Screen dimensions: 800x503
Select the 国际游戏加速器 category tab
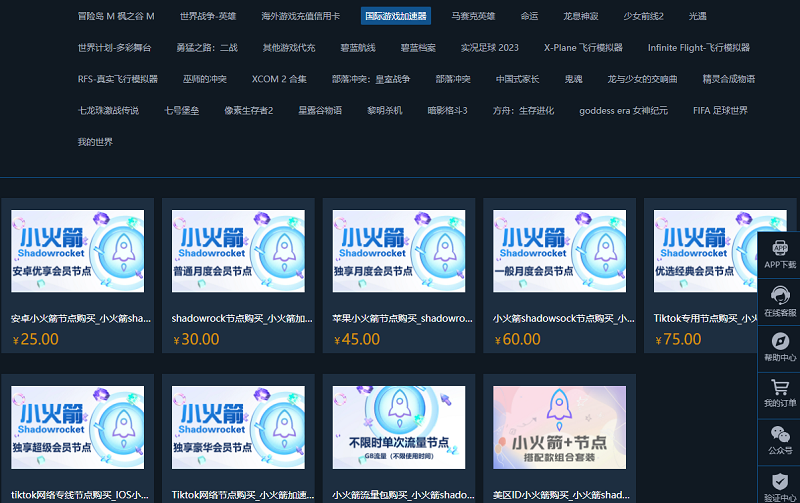pos(396,16)
